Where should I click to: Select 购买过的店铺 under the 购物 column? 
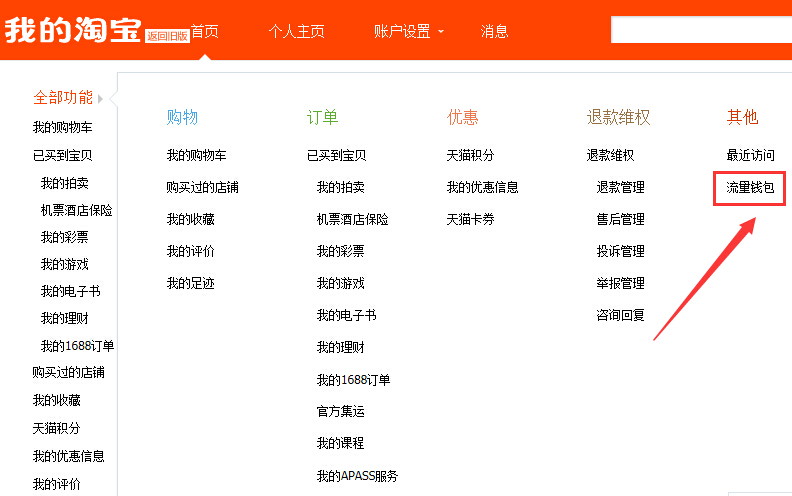click(x=203, y=187)
